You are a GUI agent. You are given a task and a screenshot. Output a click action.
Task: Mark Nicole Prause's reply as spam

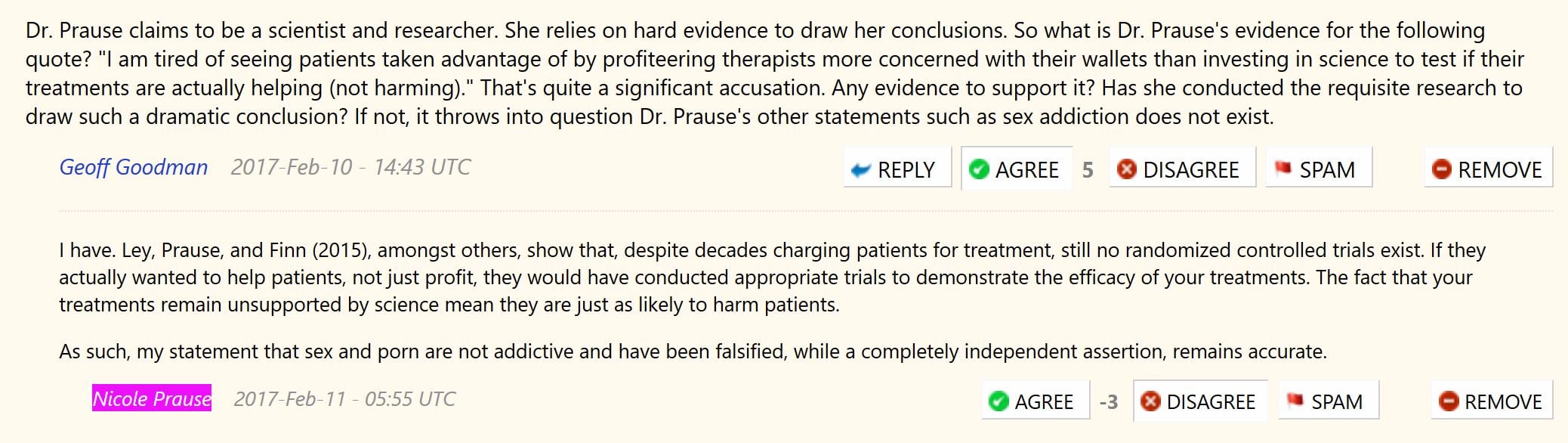(1329, 401)
